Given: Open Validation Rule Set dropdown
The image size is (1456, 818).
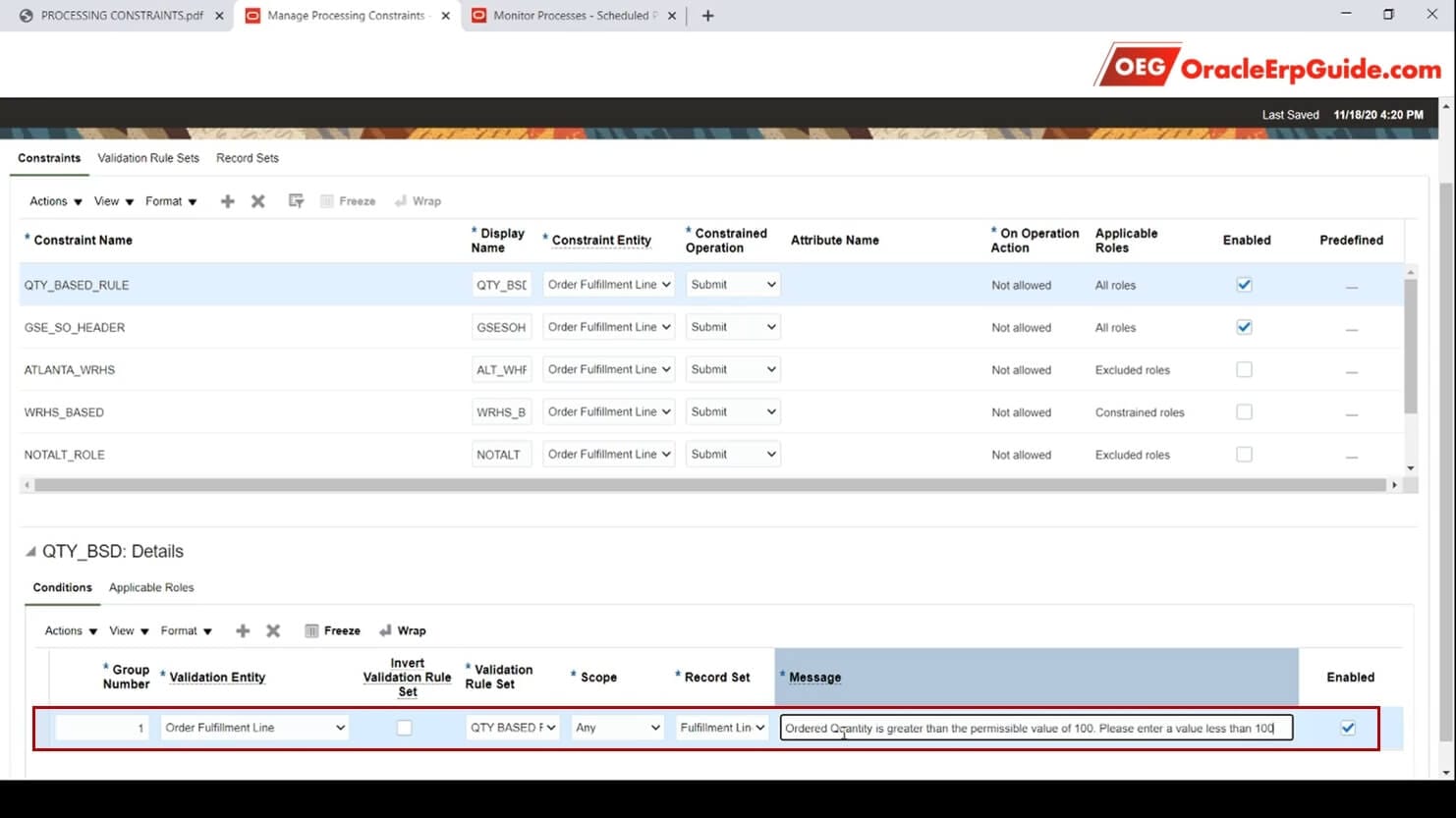Looking at the screenshot, I should (512, 728).
